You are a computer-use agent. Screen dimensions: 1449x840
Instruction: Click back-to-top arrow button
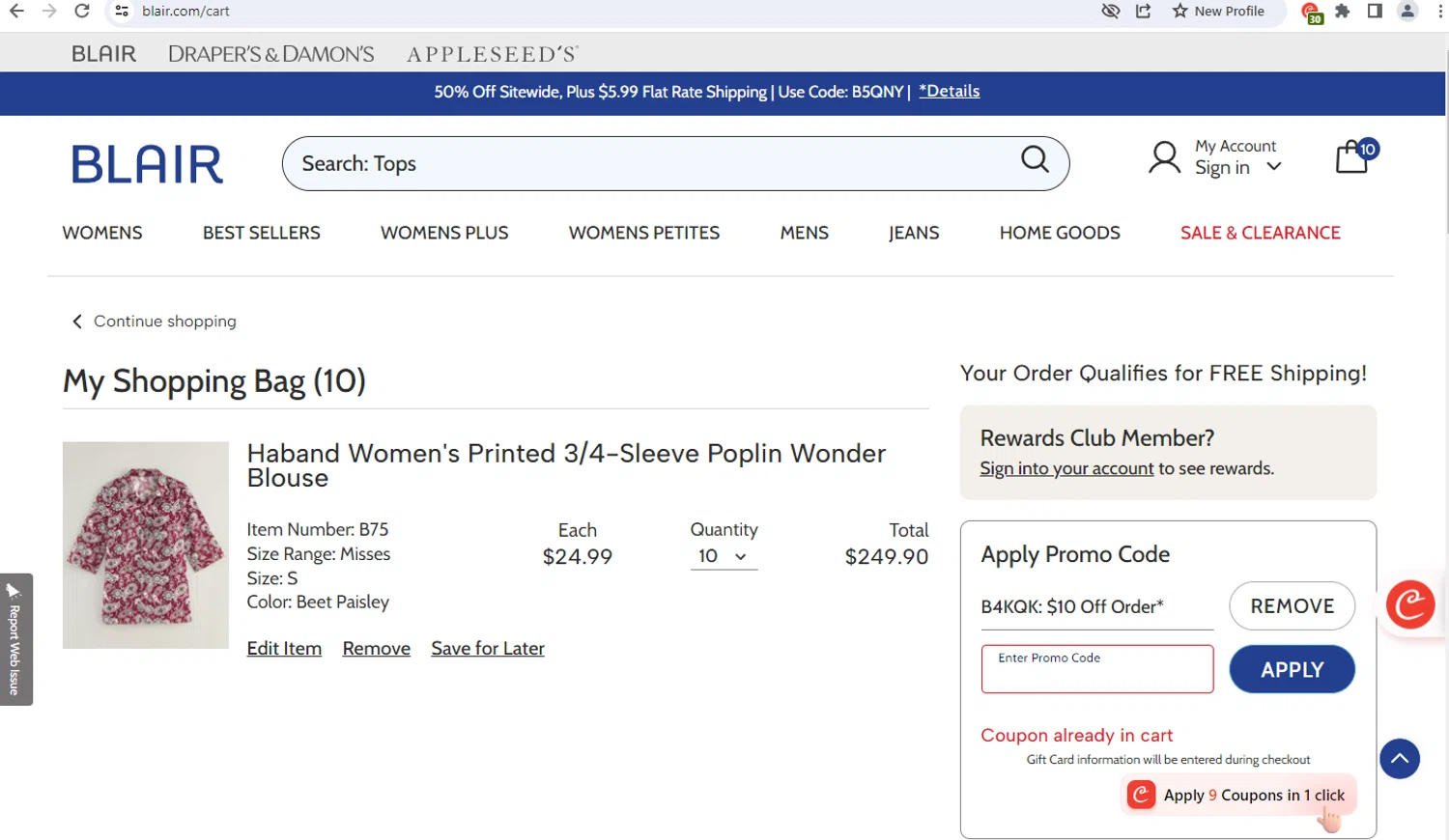(x=1400, y=759)
